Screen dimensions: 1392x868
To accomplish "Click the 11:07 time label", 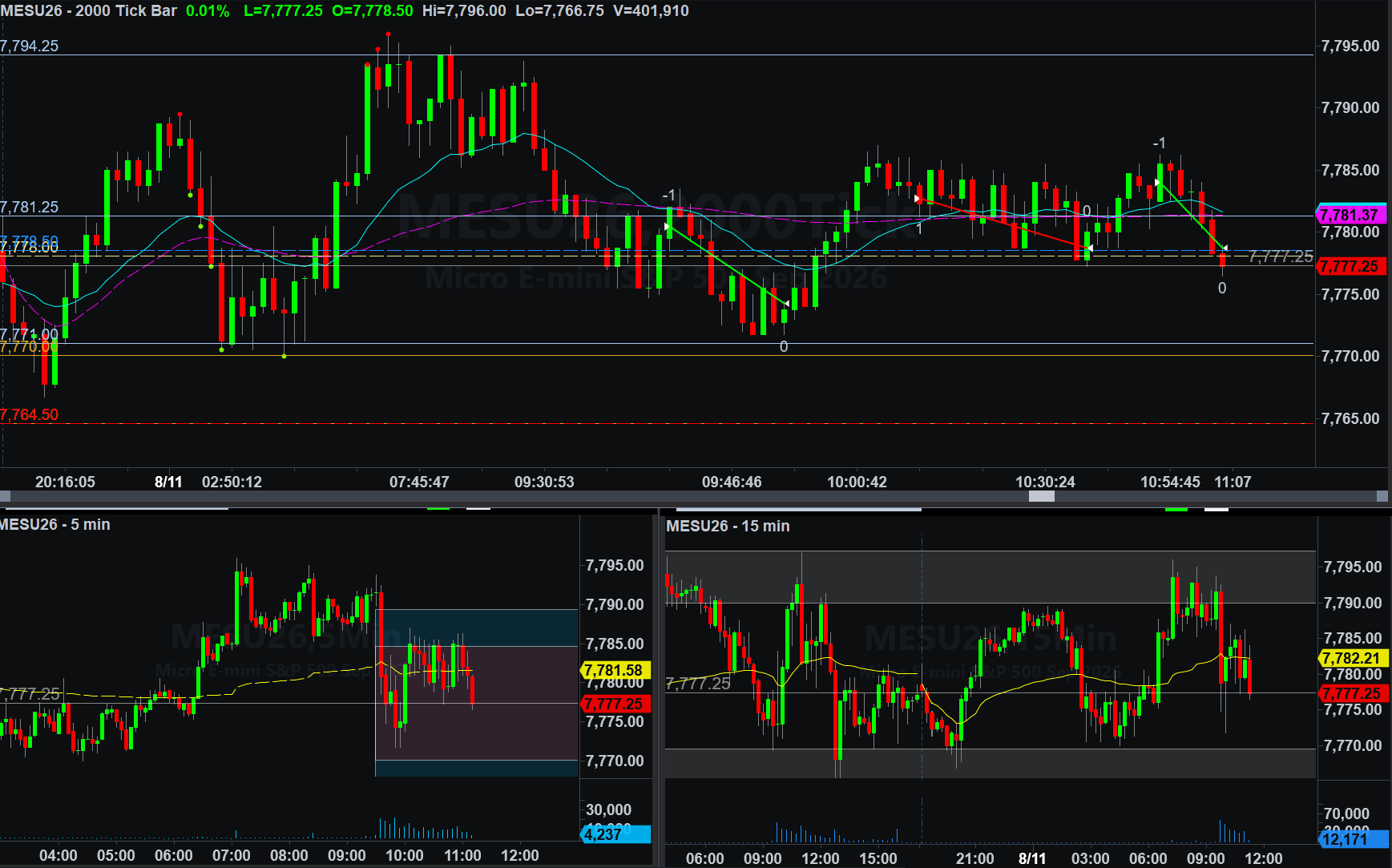I will [x=1233, y=482].
